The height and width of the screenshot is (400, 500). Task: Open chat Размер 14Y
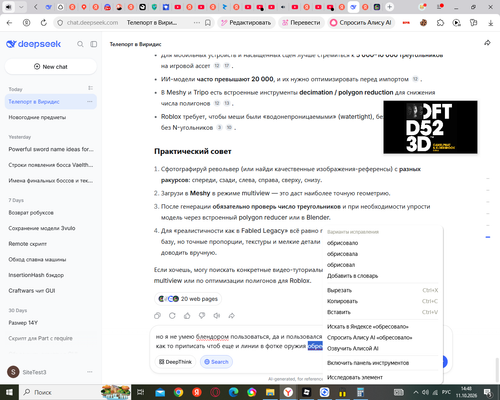point(51,323)
